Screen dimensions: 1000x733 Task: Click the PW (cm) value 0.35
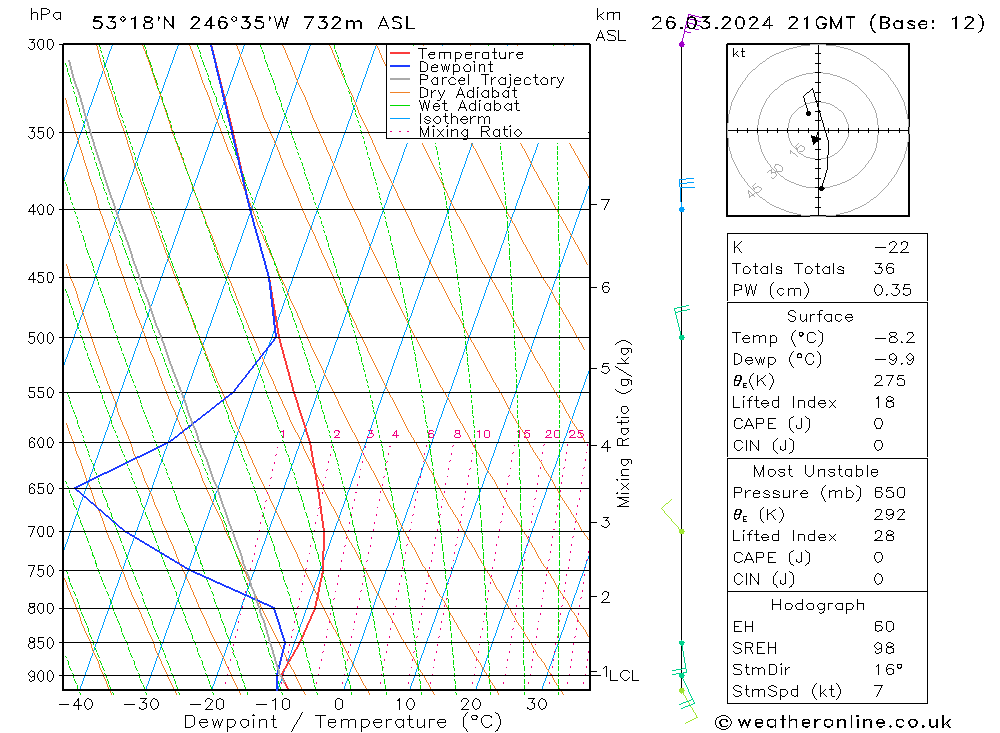[x=892, y=290]
